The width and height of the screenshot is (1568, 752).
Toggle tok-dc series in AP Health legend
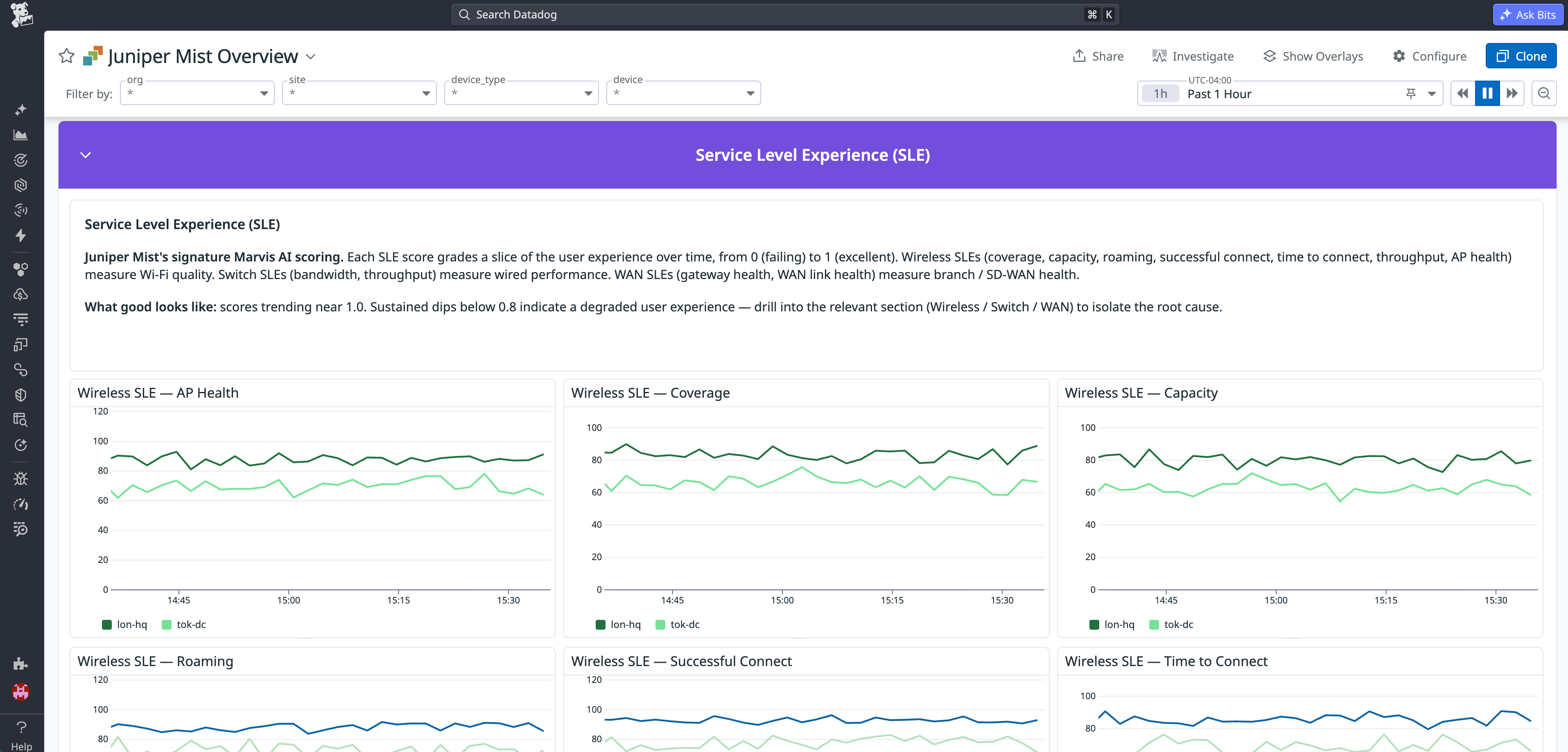[184, 624]
